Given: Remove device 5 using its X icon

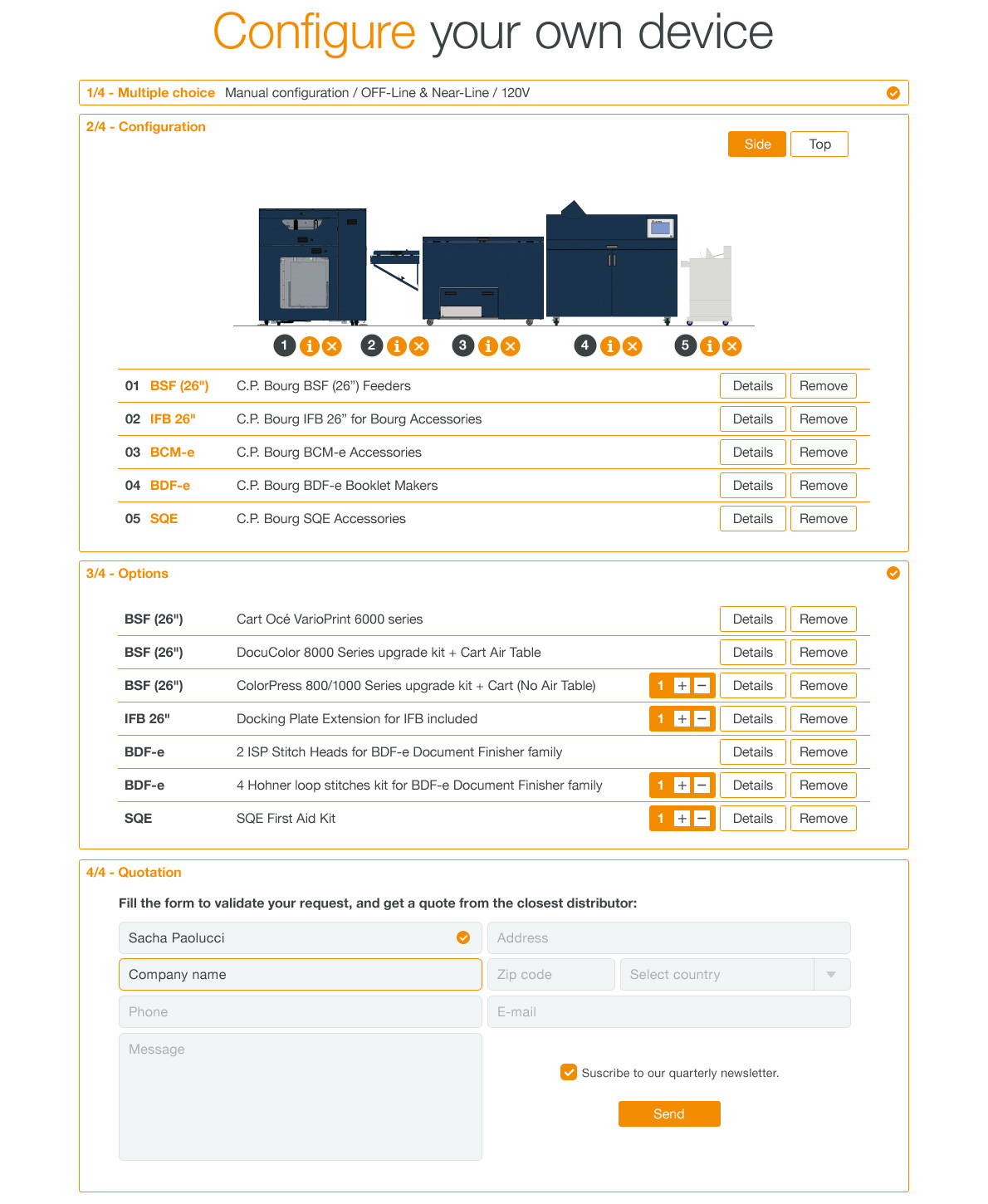Looking at the screenshot, I should (x=731, y=346).
